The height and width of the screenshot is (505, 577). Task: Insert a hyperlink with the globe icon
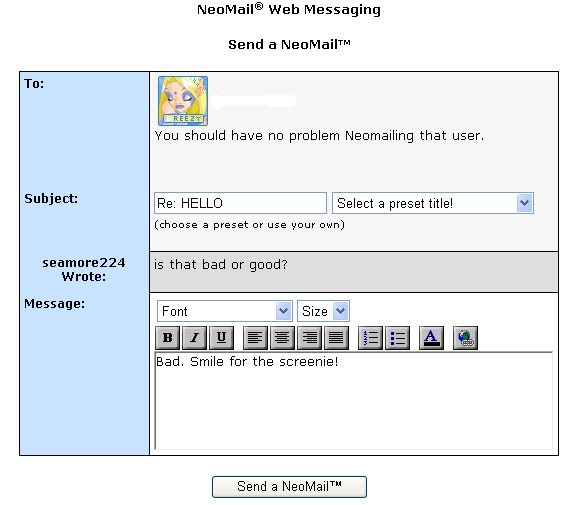pyautogui.click(x=466, y=338)
